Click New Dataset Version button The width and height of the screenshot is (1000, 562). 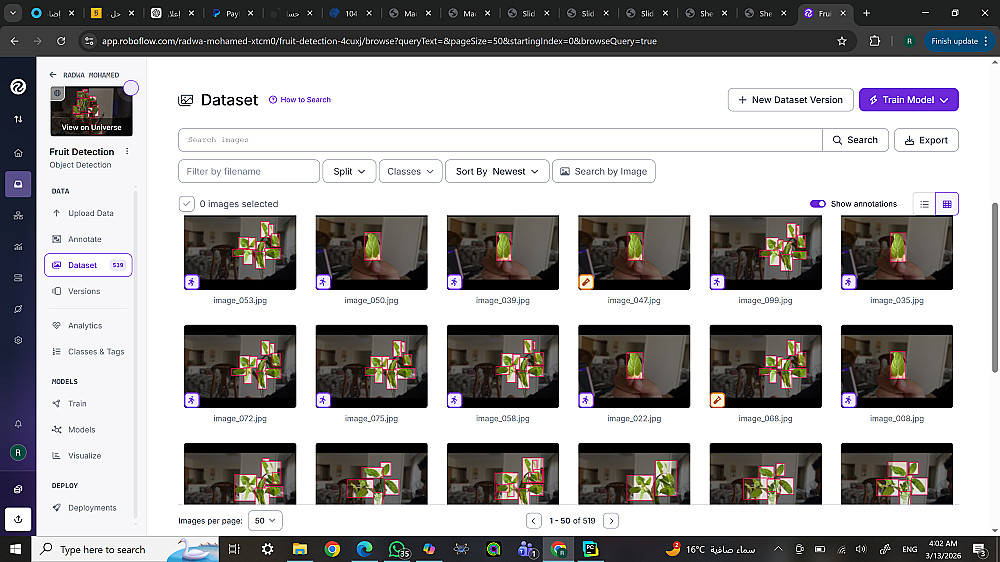(790, 100)
